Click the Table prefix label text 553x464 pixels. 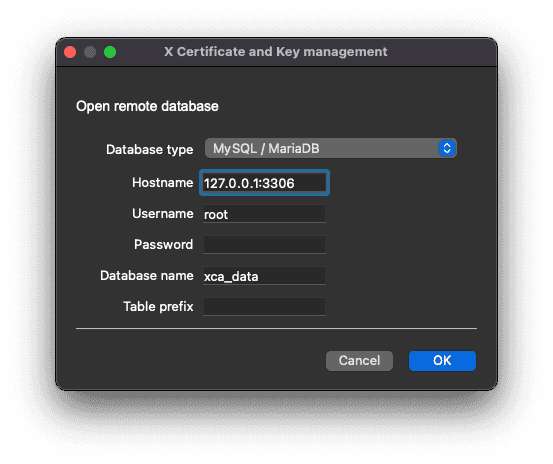coord(158,306)
